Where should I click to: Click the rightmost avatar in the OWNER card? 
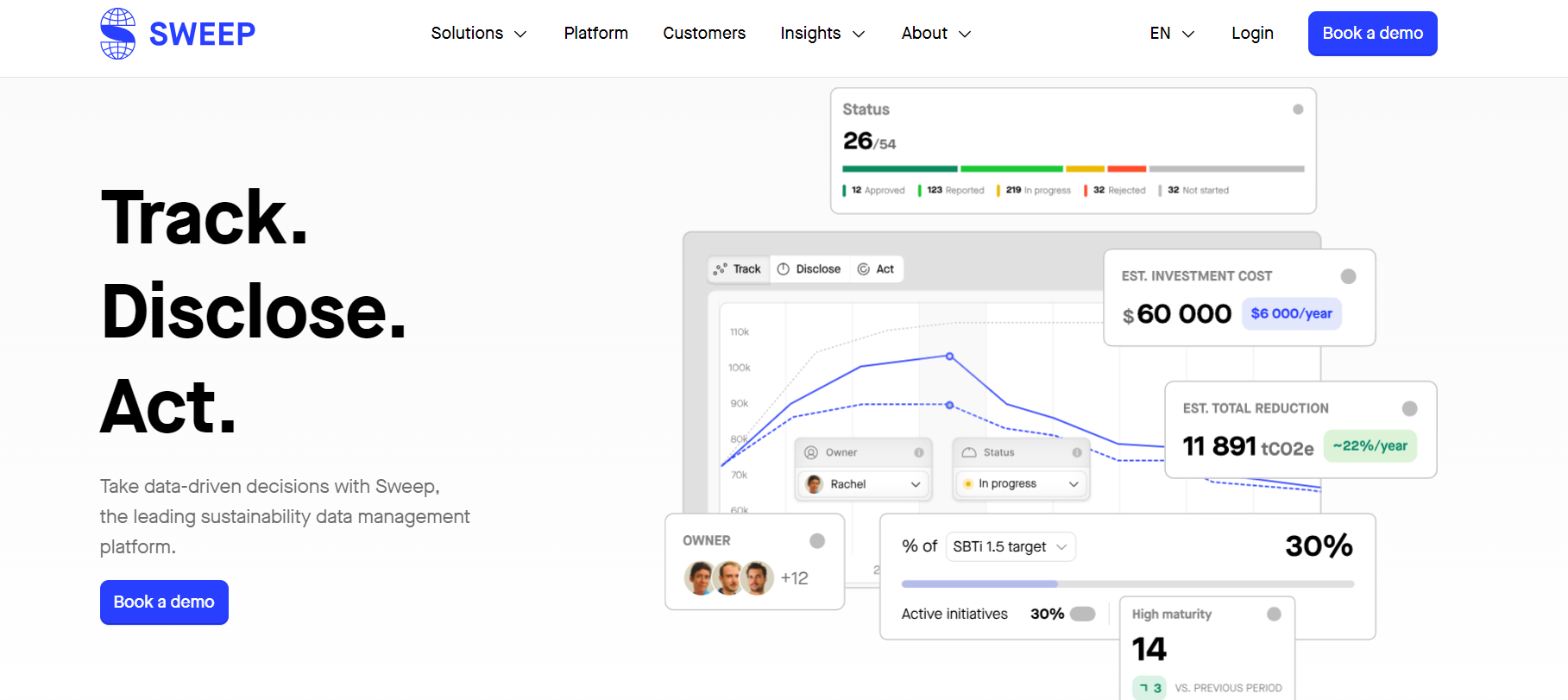coord(758,578)
